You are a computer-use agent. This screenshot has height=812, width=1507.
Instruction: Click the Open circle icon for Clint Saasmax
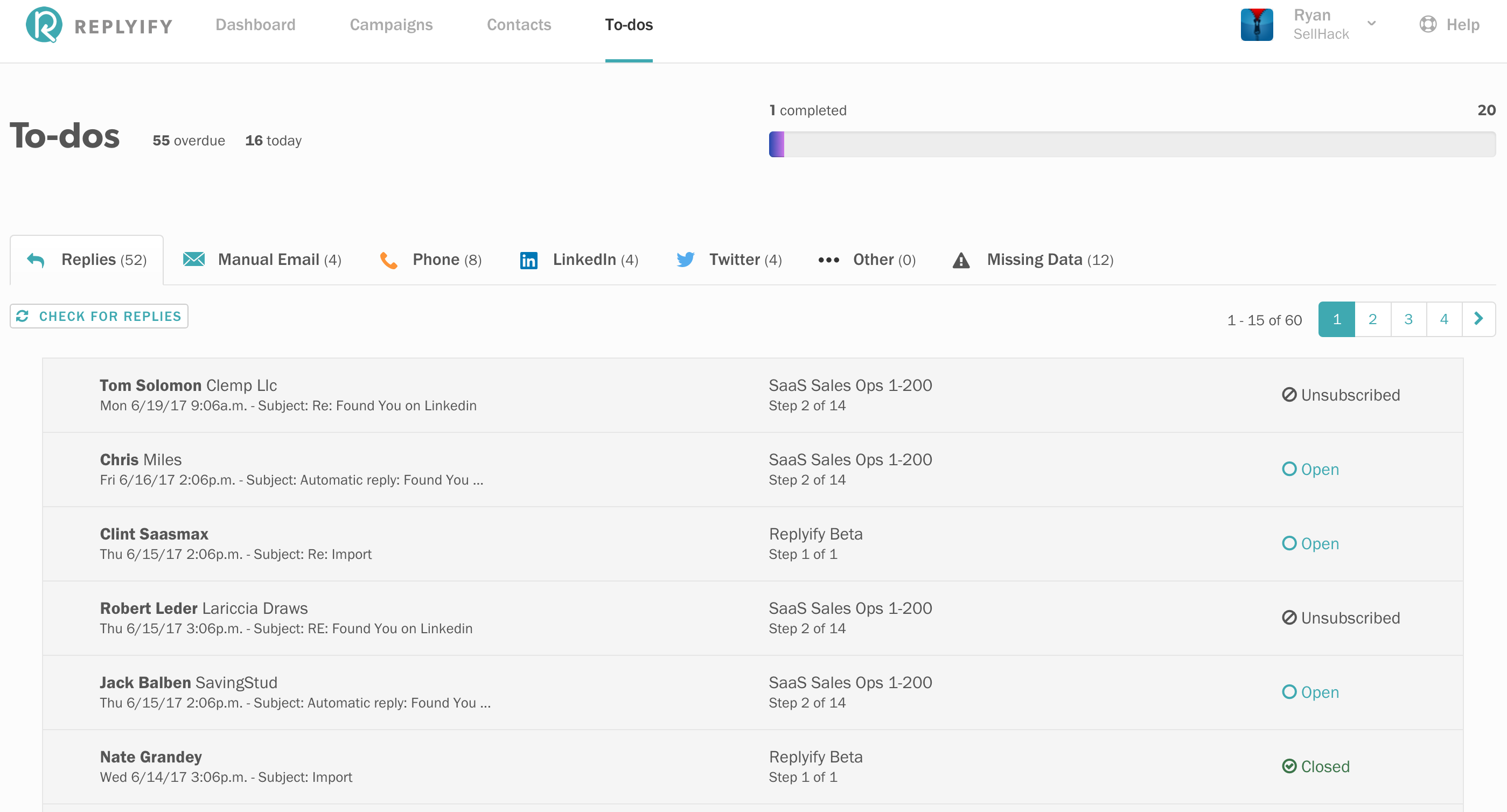click(x=1289, y=543)
